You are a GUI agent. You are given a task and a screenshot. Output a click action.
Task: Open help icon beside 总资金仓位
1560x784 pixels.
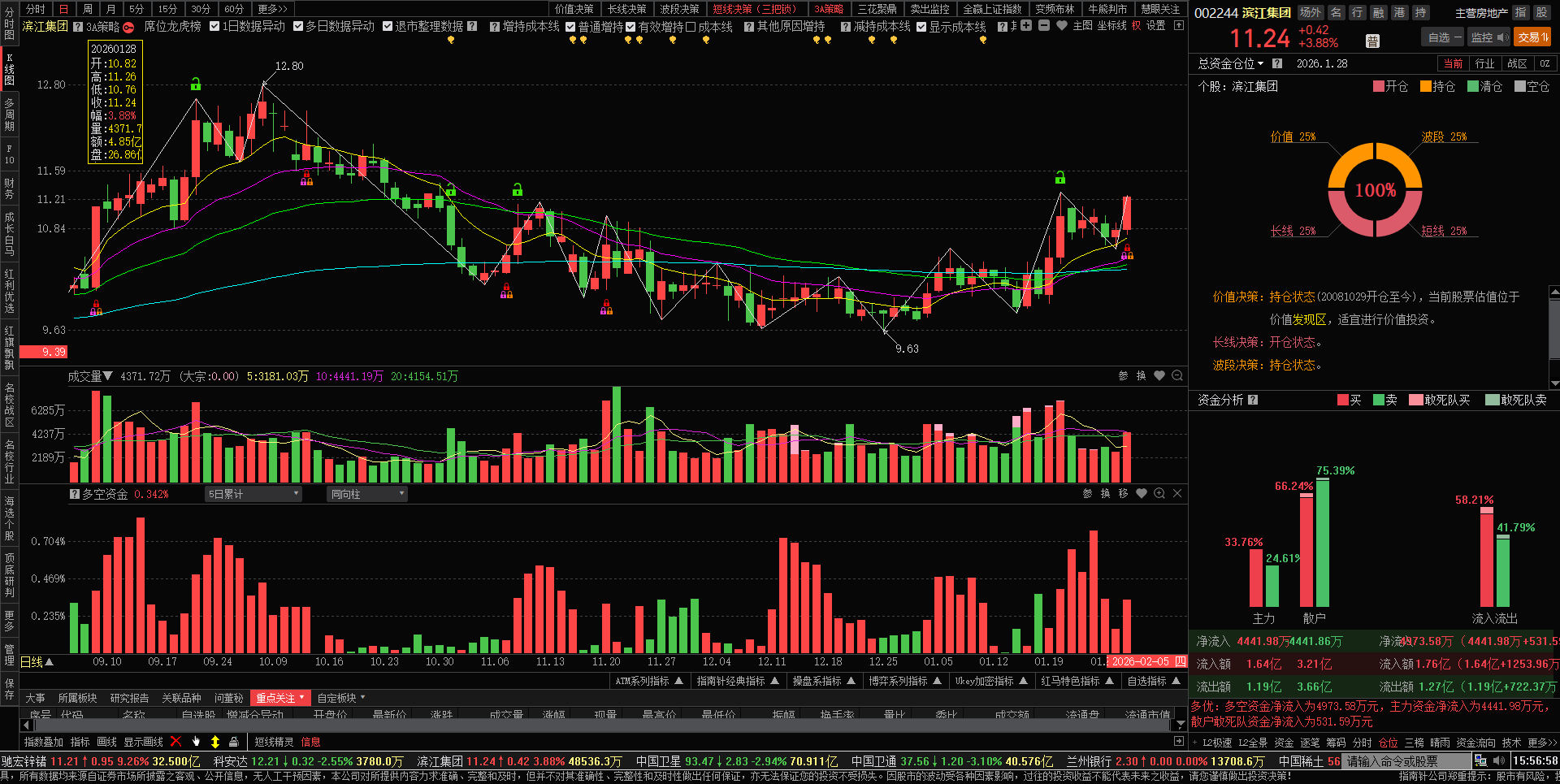(1277, 63)
